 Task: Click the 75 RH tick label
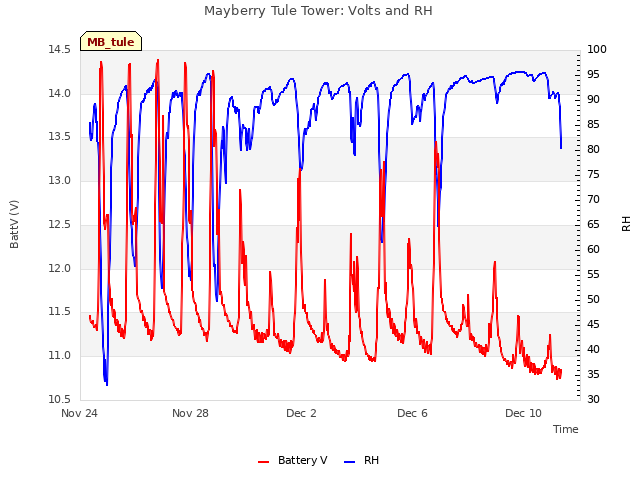(x=593, y=175)
